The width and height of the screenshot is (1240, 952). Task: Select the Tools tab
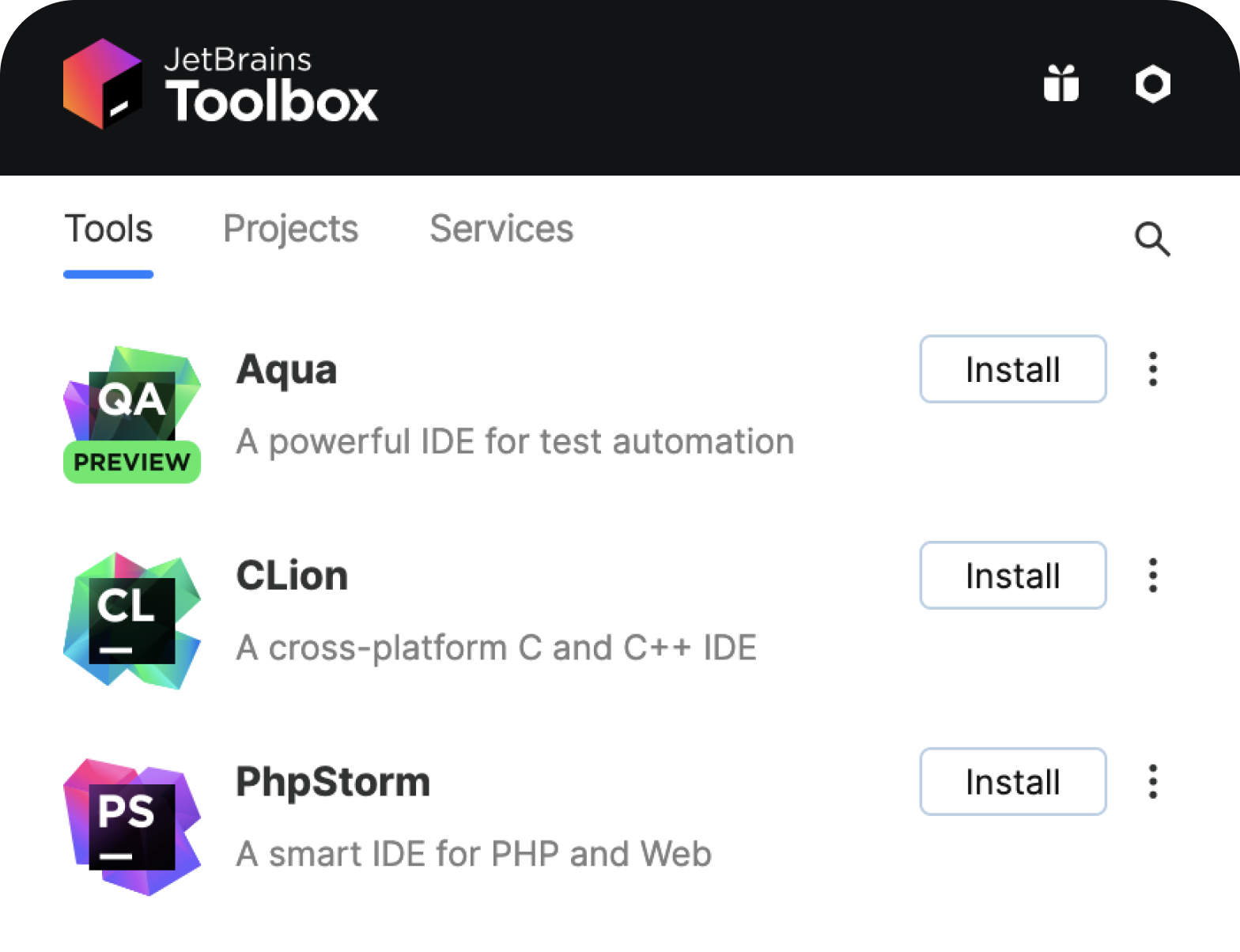pos(108,229)
